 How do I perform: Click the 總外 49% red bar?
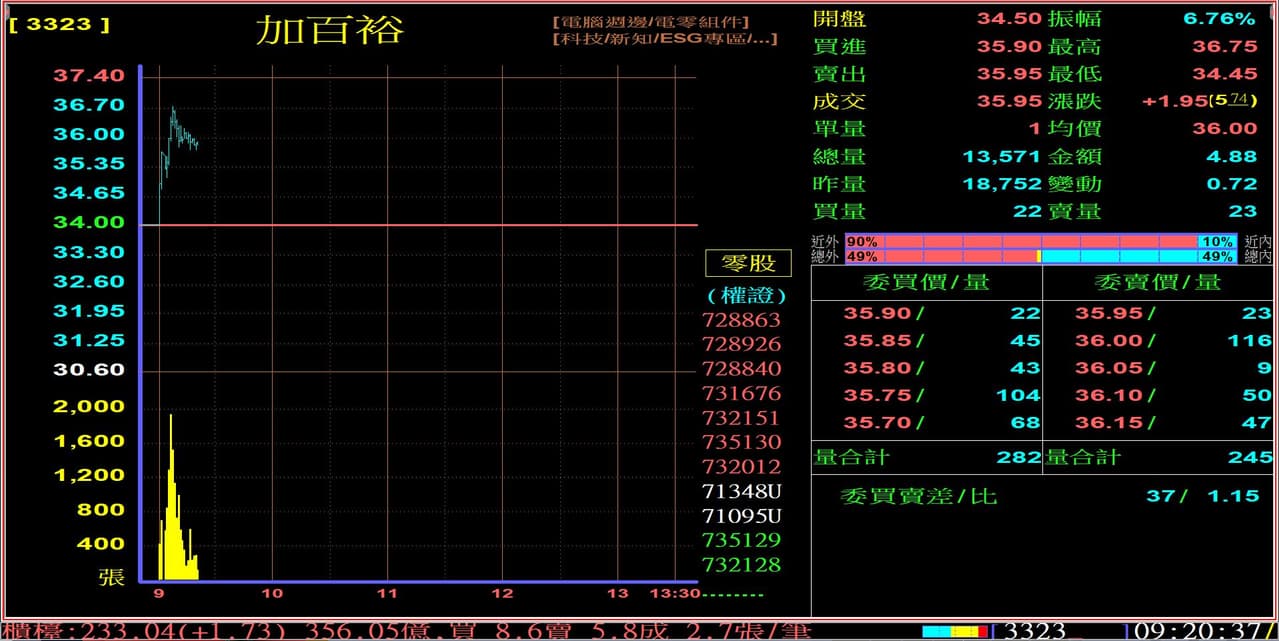pyautogui.click(x=942, y=257)
